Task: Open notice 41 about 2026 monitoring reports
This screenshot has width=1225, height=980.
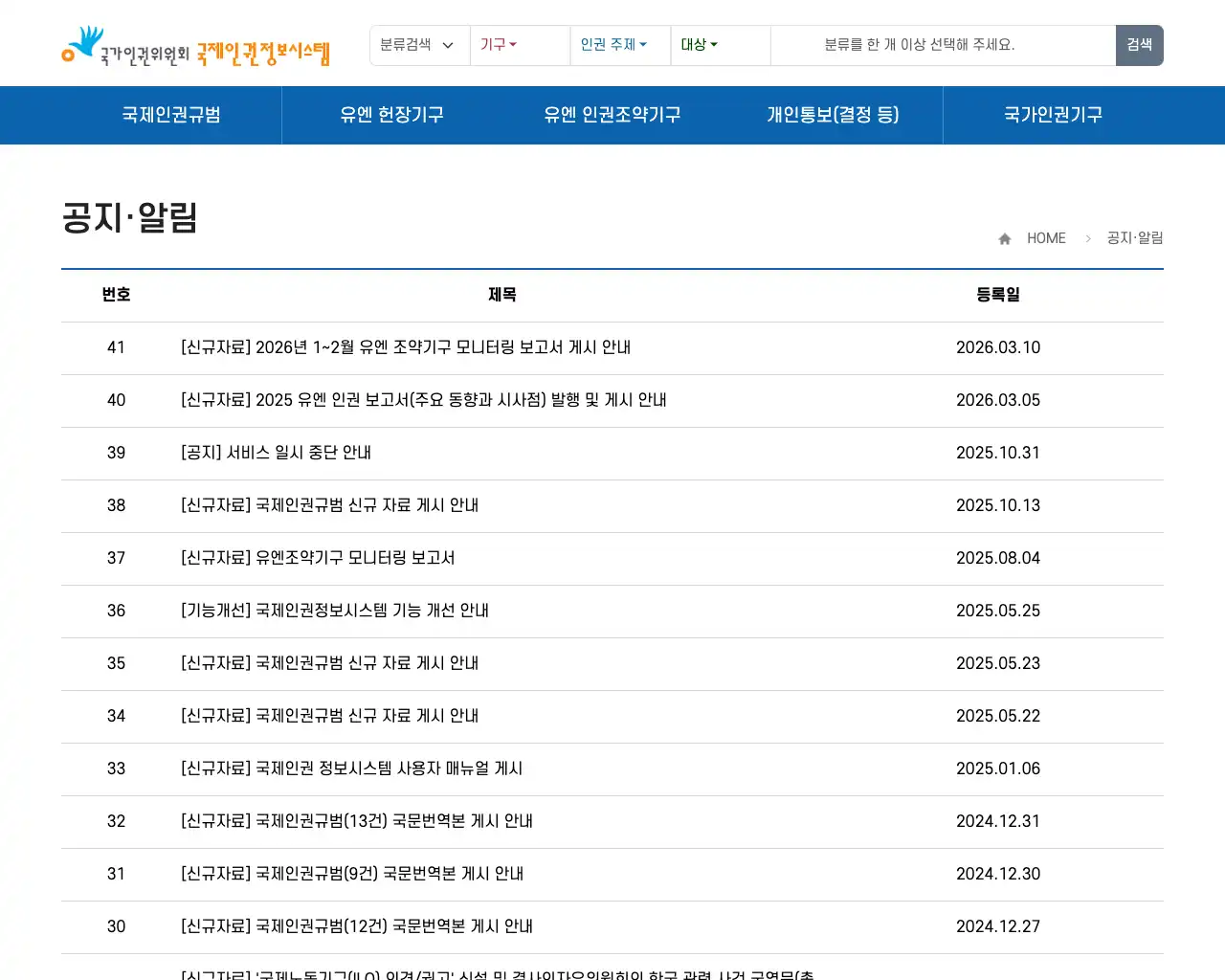Action: point(405,347)
